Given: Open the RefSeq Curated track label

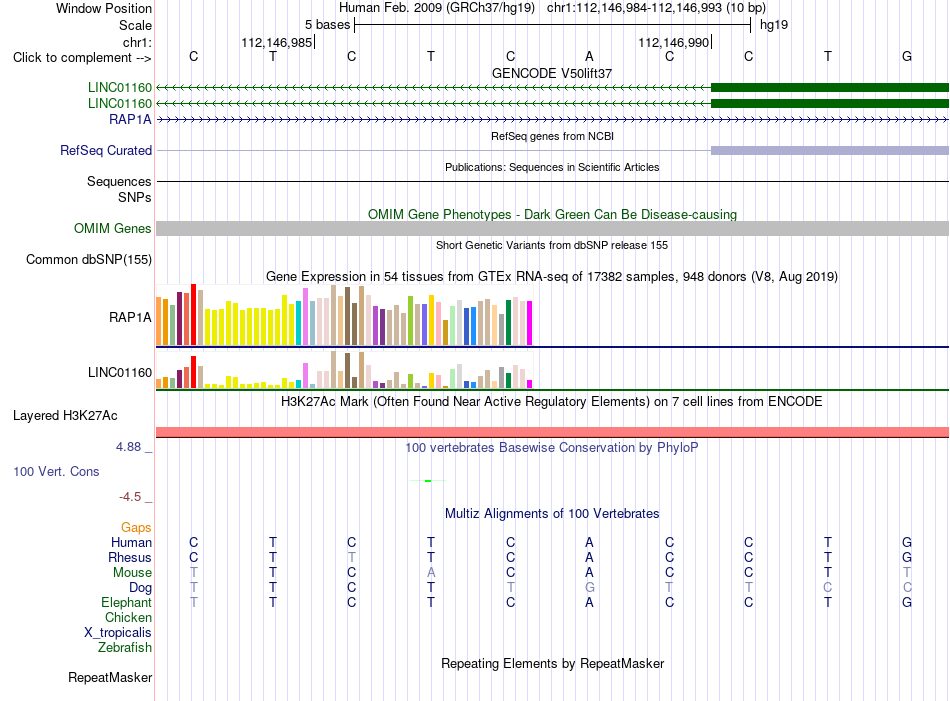Looking at the screenshot, I should [x=106, y=150].
